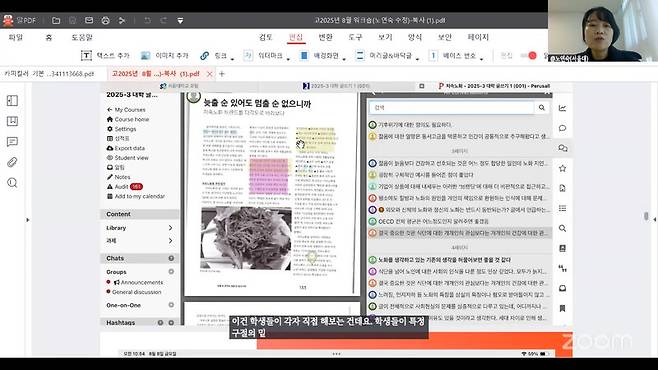Open the search magnifier icon in left sidebar
This screenshot has height=370, width=658.
pos(12,182)
